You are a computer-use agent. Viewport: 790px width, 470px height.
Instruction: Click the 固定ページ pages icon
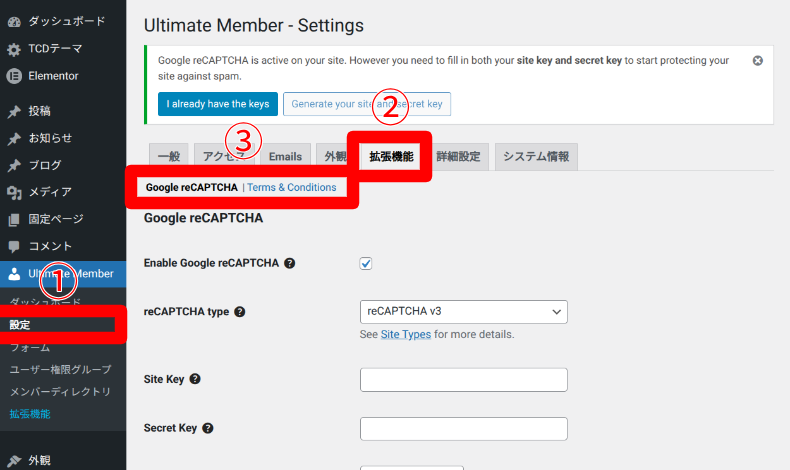(14, 220)
